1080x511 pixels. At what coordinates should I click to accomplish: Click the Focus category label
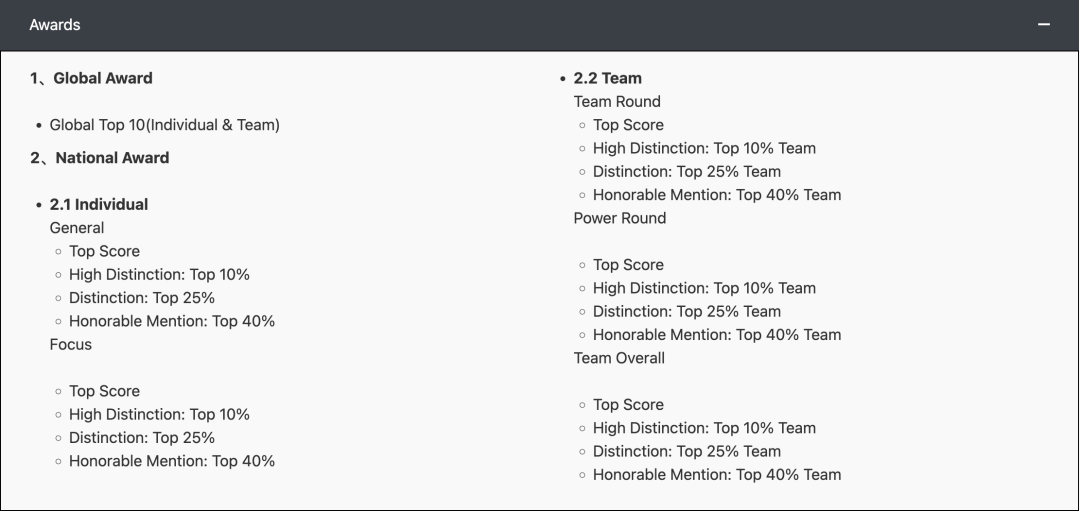tap(70, 345)
